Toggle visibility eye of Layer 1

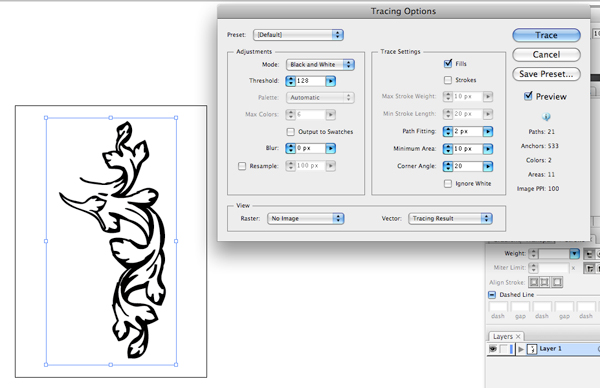pyautogui.click(x=493, y=349)
